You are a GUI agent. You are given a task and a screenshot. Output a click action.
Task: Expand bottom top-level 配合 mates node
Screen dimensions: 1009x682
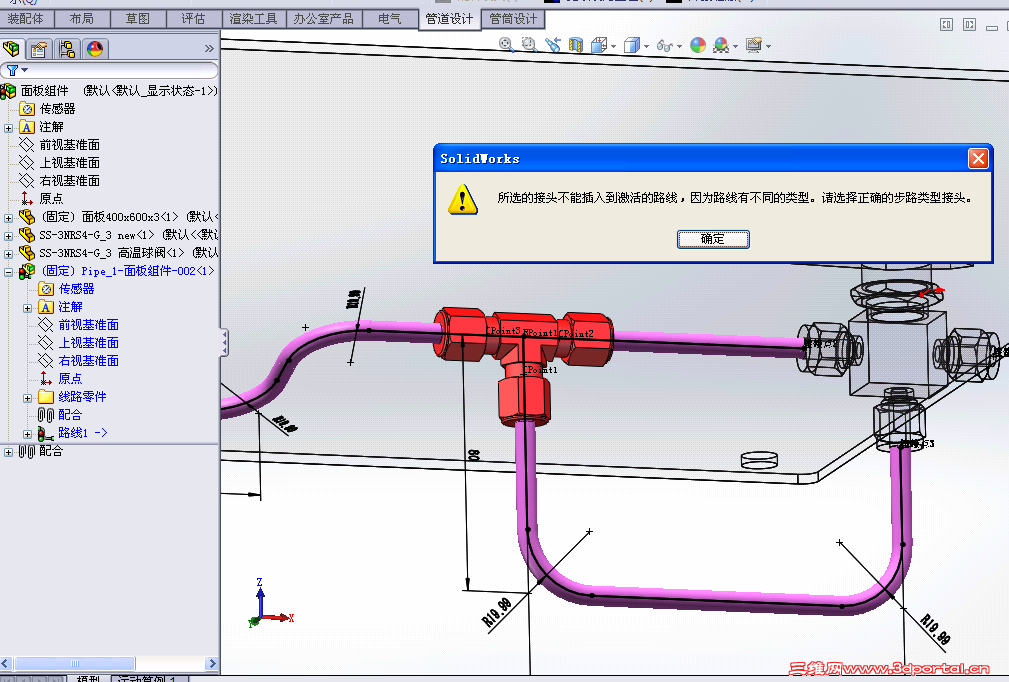(x=8, y=452)
